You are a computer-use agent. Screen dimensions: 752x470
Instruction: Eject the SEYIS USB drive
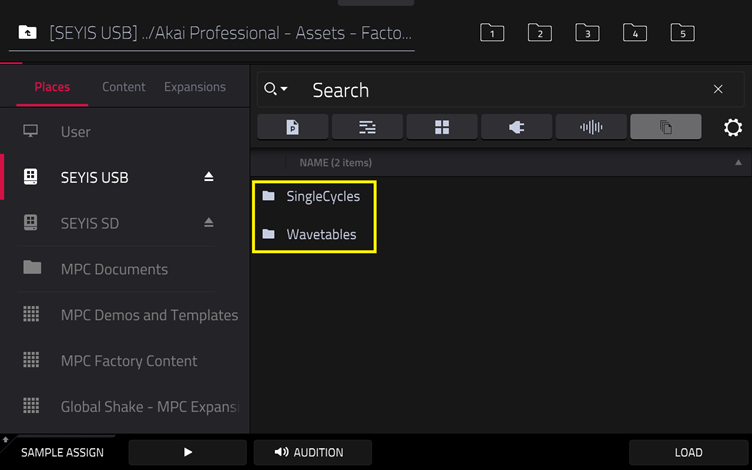pos(209,177)
